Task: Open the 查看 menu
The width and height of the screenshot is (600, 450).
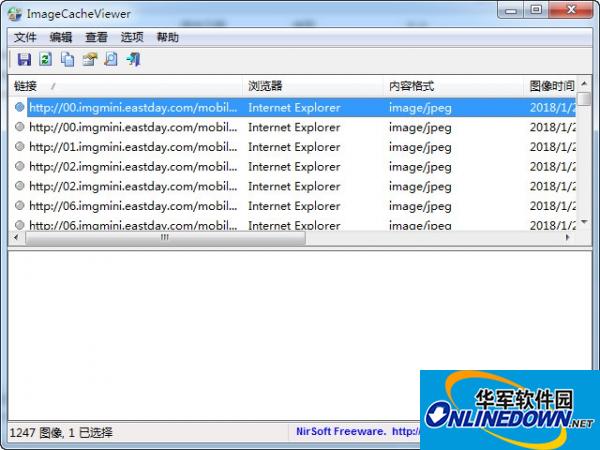Action: click(x=96, y=38)
